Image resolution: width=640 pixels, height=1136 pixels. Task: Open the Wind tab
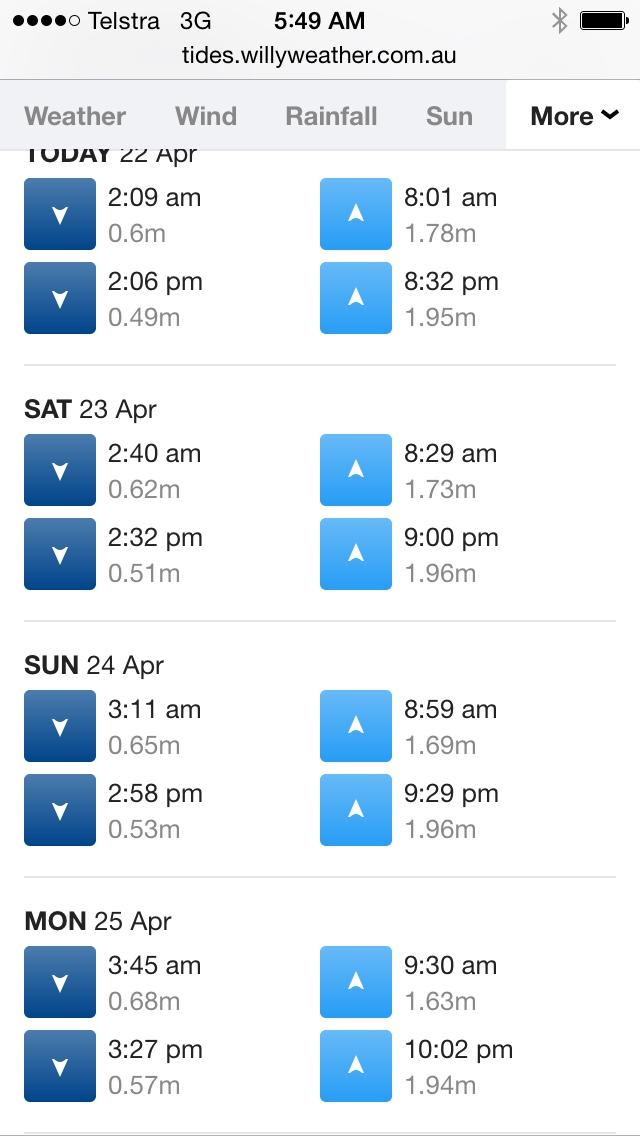(206, 116)
